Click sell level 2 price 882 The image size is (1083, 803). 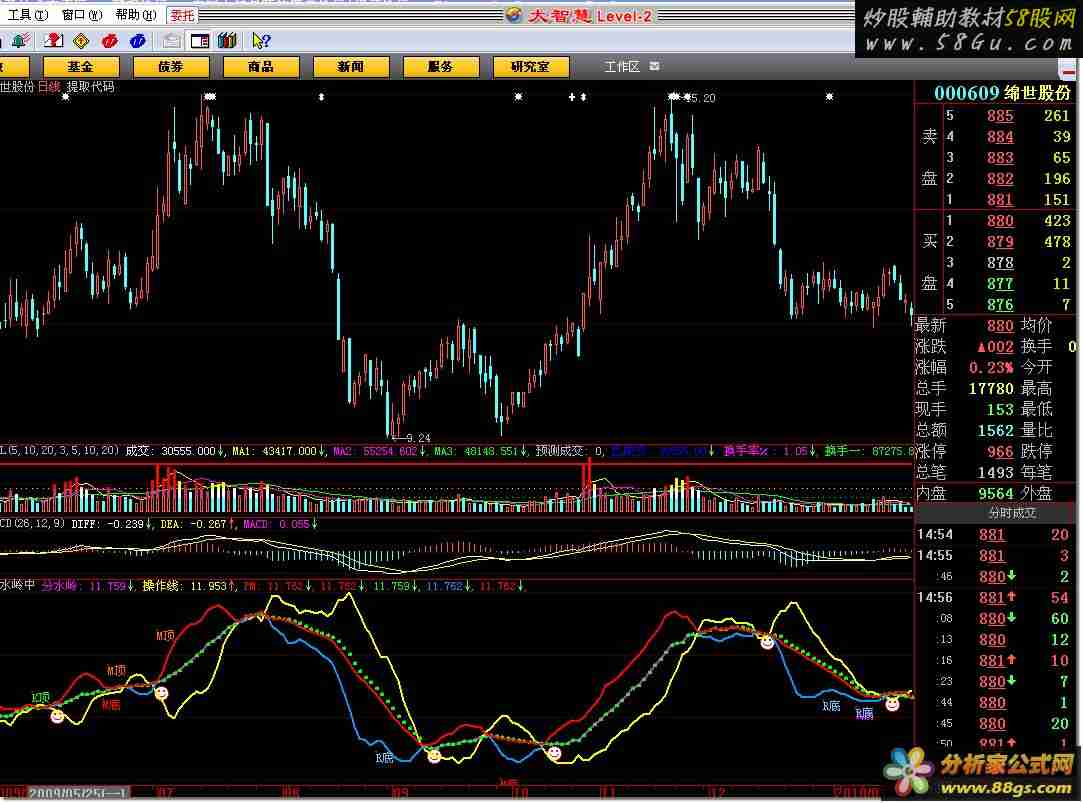(1000, 179)
